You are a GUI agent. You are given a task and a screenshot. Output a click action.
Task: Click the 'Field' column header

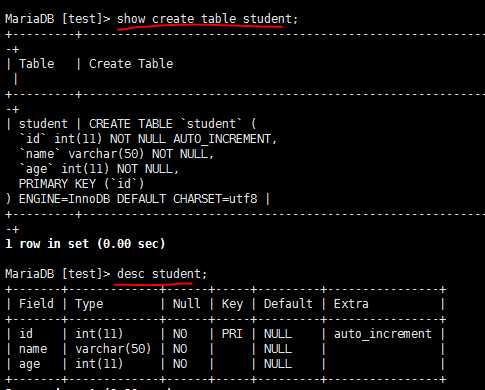tap(36, 304)
